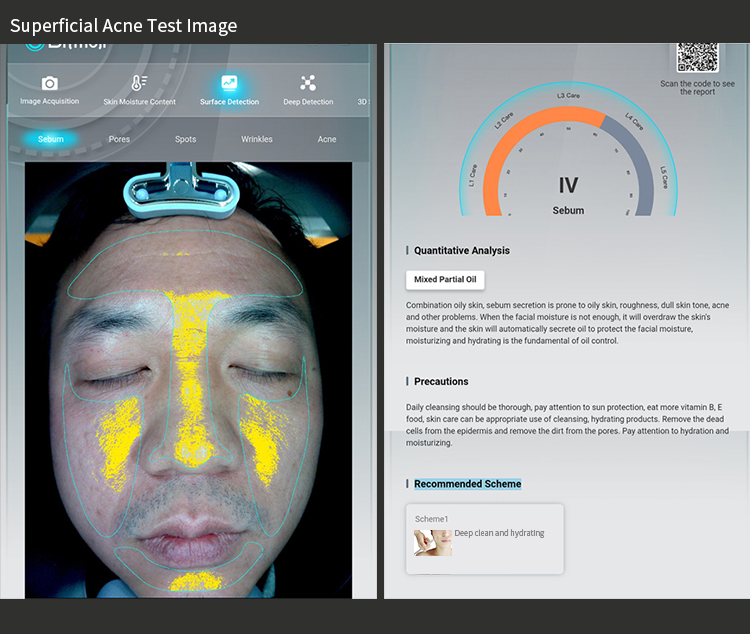Click the Scheme1 thumbnail image
This screenshot has height=634, width=750.
point(433,543)
